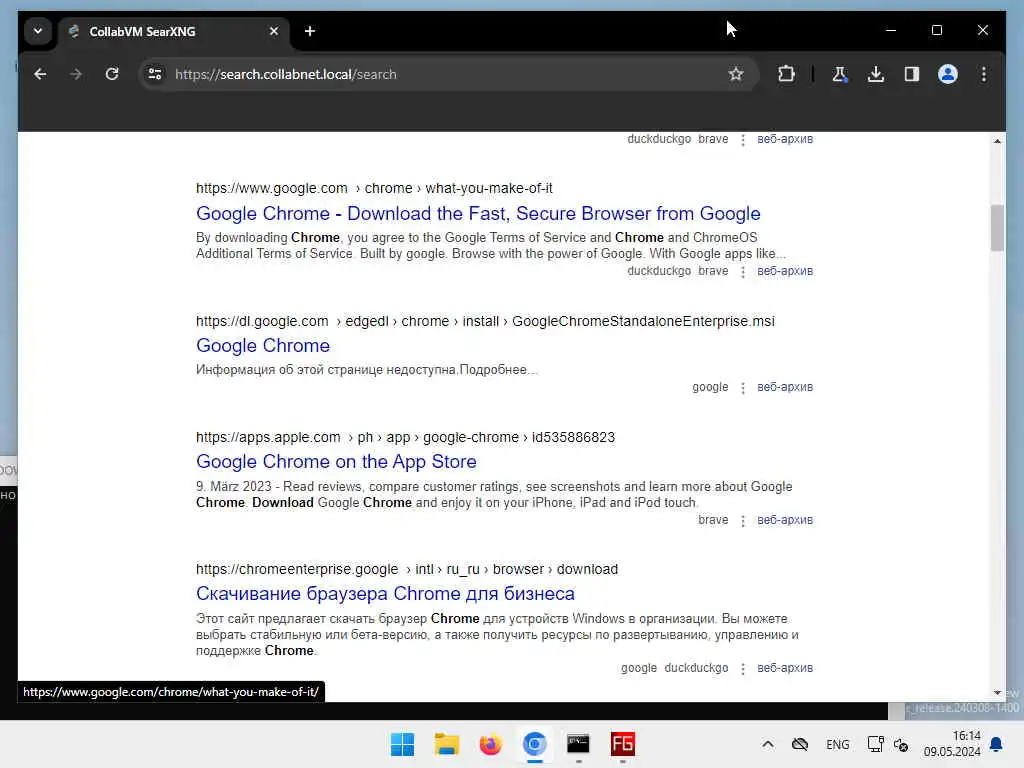Screen dimensions: 1024x768
Task: Click the scrollbar up arrow
Action: [x=997, y=141]
